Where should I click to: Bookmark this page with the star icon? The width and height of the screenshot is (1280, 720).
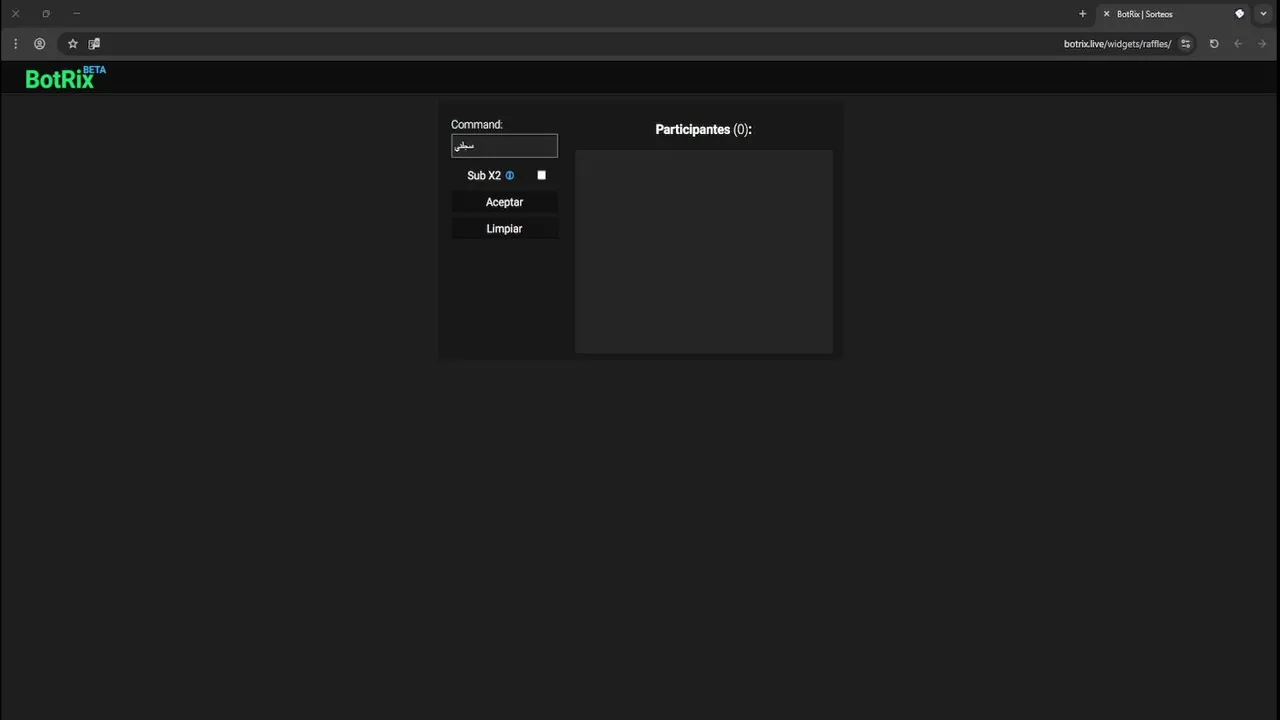click(x=72, y=44)
